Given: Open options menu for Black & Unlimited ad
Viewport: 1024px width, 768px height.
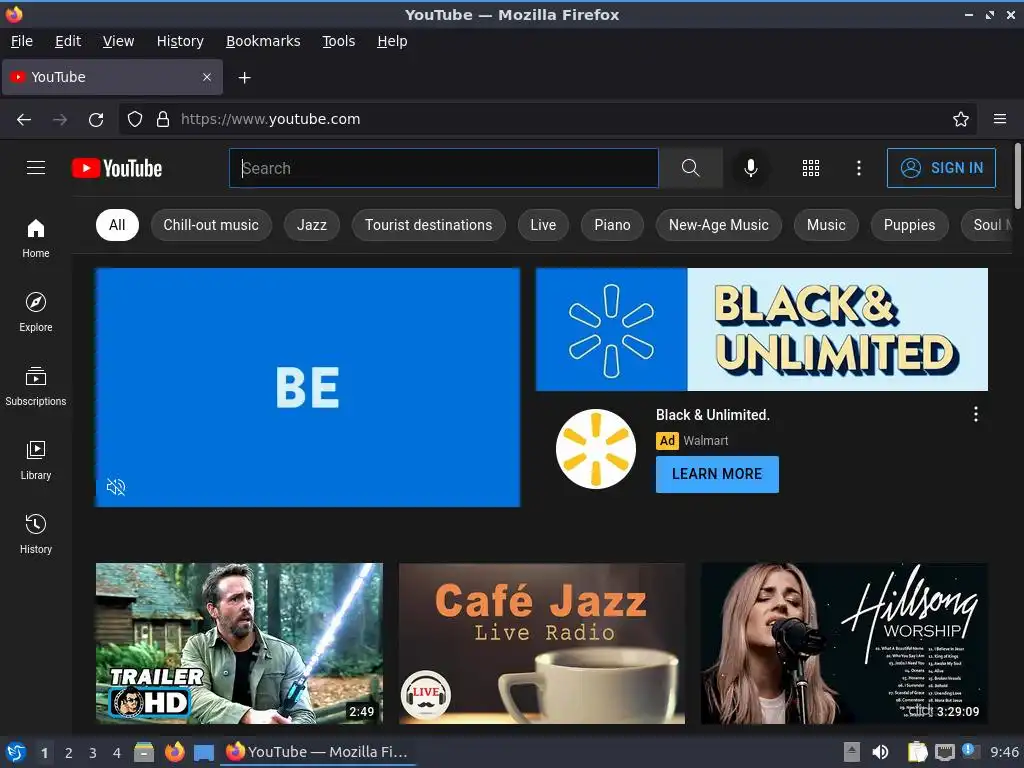Looking at the screenshot, I should click(x=976, y=414).
